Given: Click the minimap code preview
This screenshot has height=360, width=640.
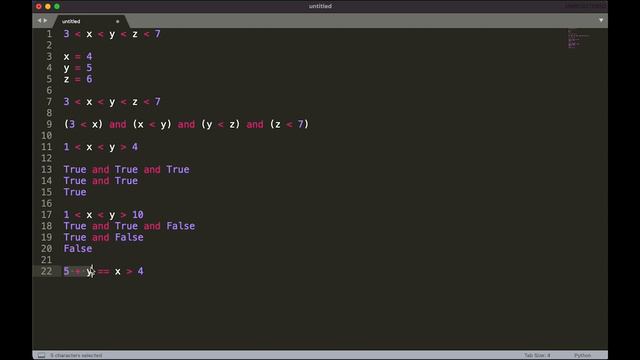Looking at the screenshot, I should click(x=578, y=39).
